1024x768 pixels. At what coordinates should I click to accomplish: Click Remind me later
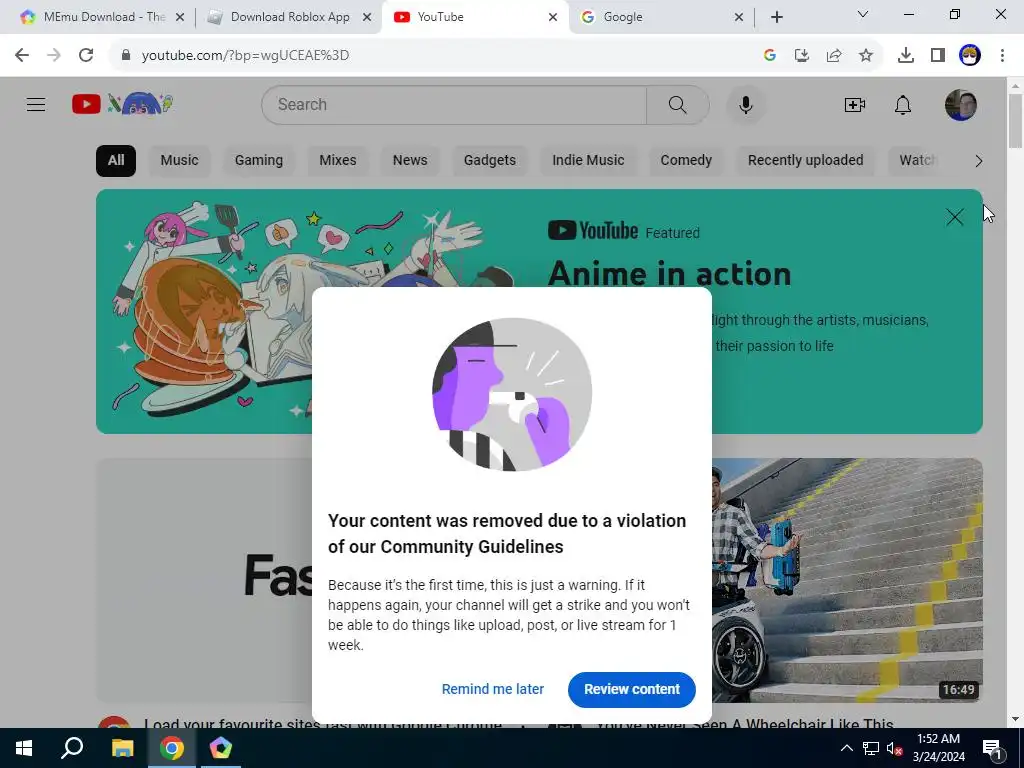pos(492,689)
